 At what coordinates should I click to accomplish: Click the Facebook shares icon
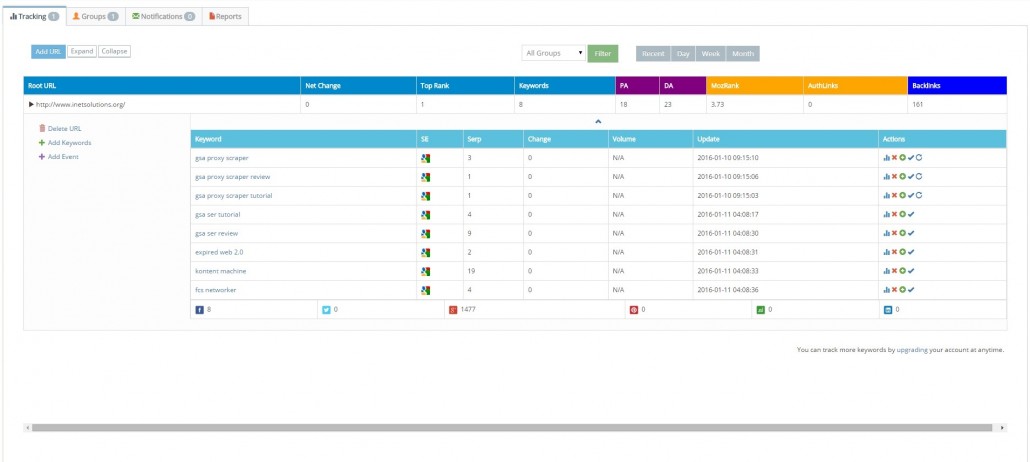click(200, 310)
